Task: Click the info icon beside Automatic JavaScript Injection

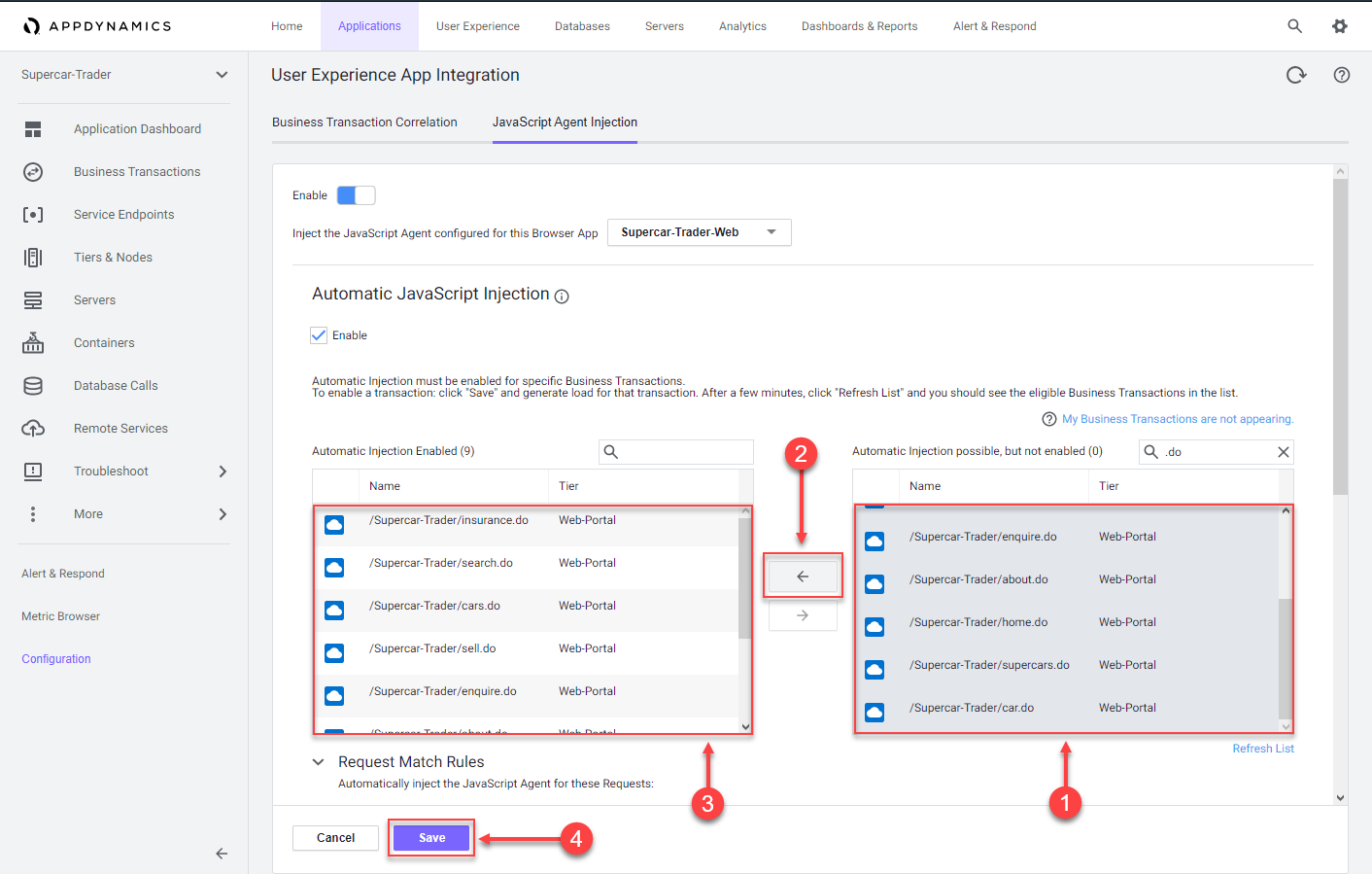Action: point(562,297)
